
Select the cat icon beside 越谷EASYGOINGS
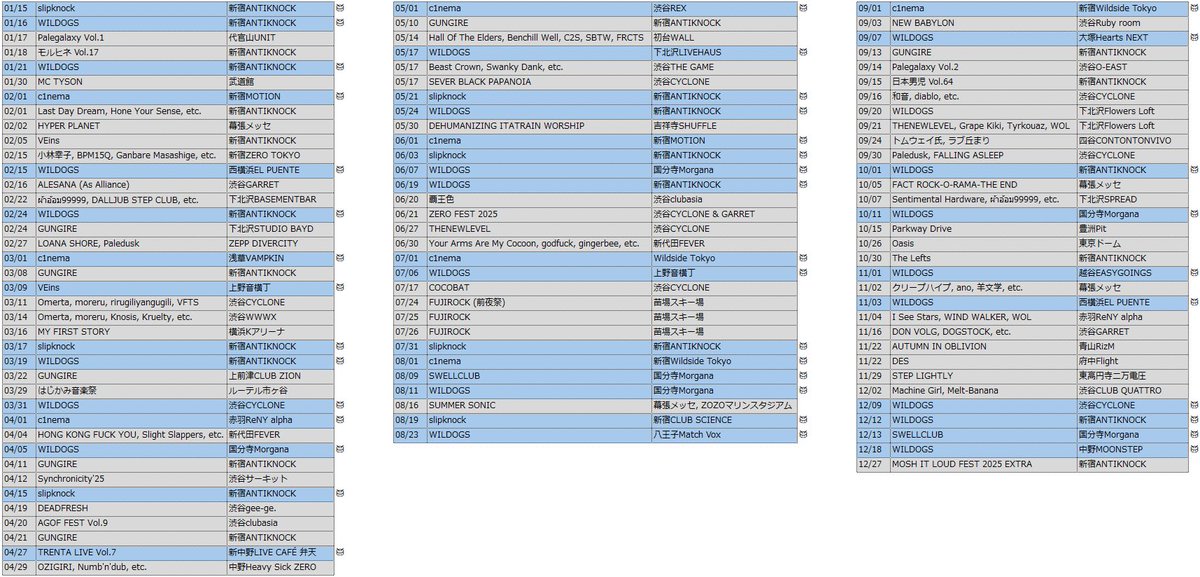tap(1194, 273)
